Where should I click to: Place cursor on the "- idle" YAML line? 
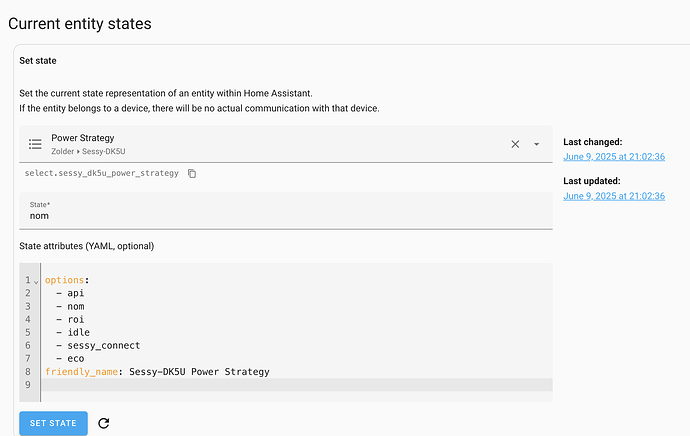pos(80,332)
